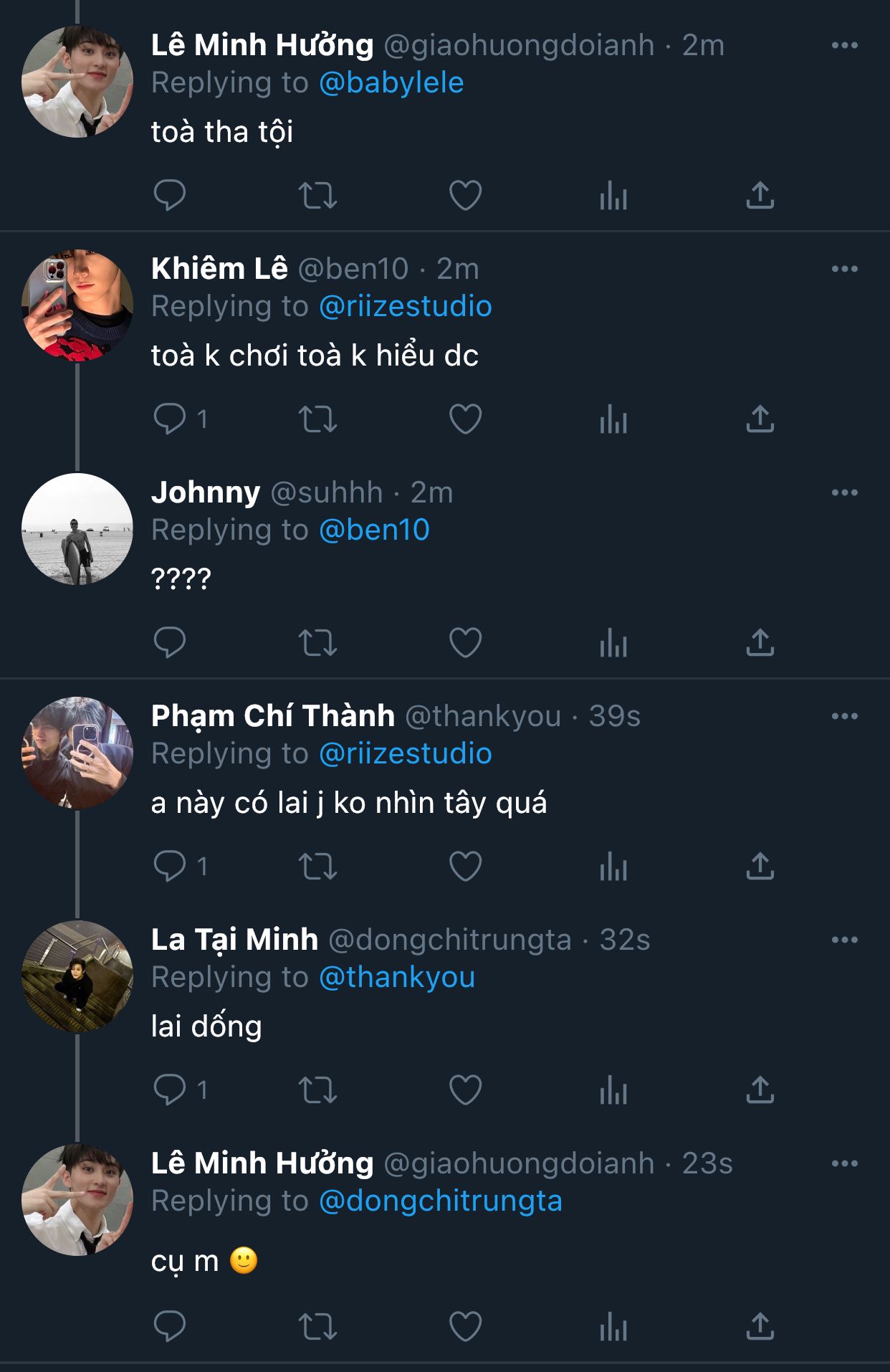Screen dimensions: 890x1372
Task: Open the @babylele profile mention
Action: click(391, 83)
